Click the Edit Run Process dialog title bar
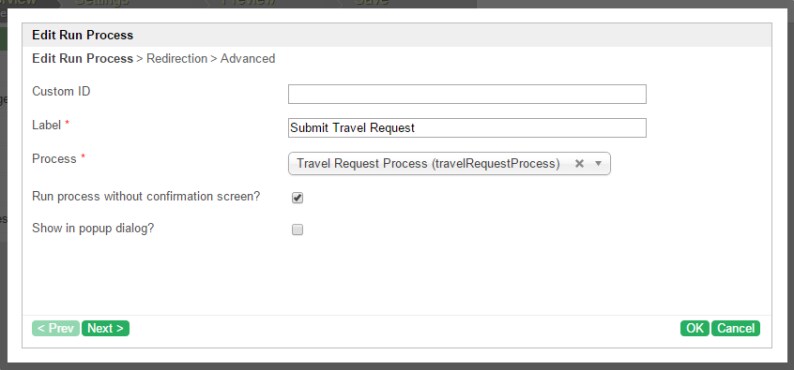Screen dimensions: 794x370 tap(397, 35)
